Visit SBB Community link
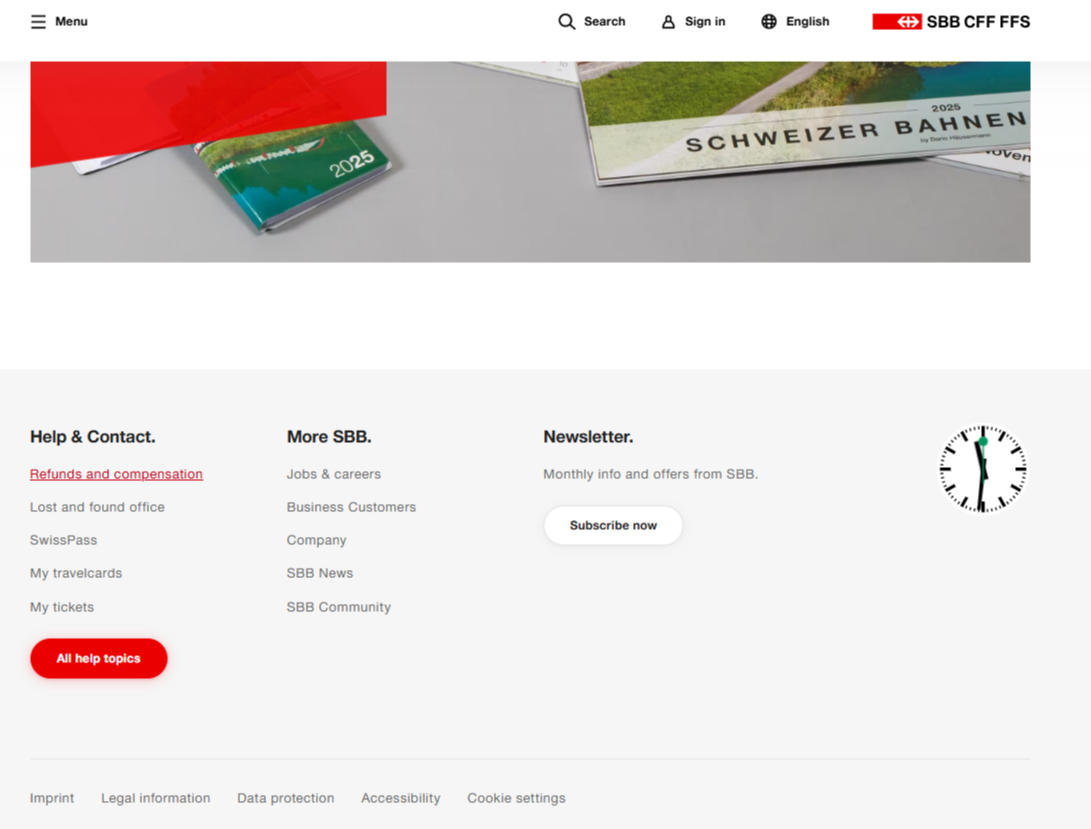The height and width of the screenshot is (829, 1091). [x=339, y=607]
